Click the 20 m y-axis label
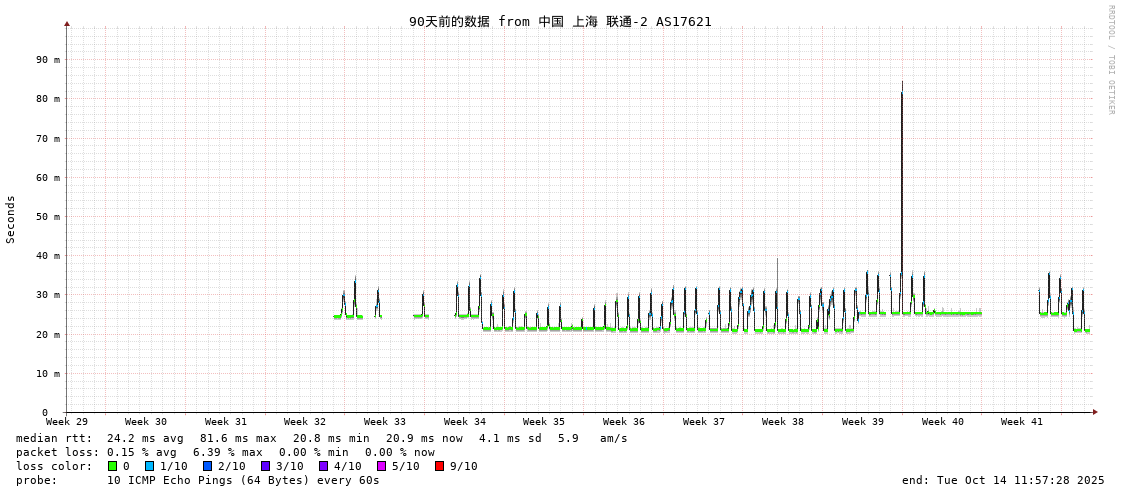Image resolution: width=1121 pixels, height=494 pixels. 49,335
